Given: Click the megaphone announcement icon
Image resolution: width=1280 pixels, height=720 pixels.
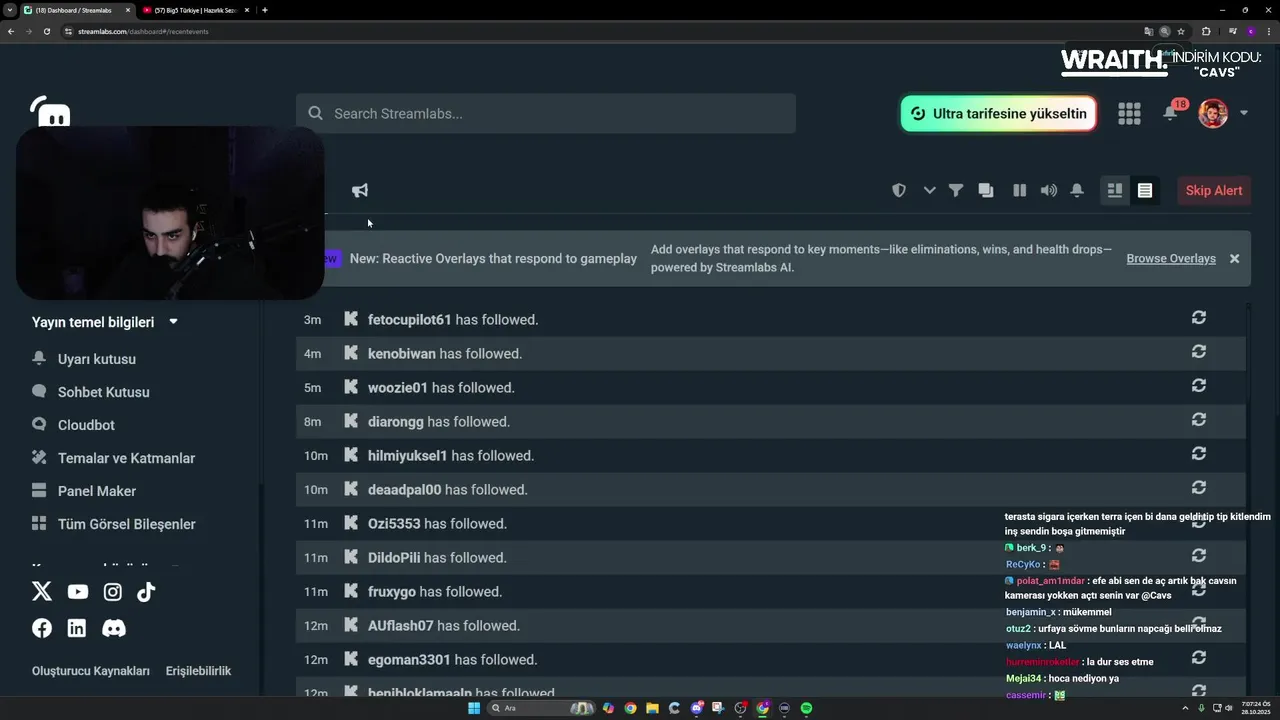Looking at the screenshot, I should [x=360, y=190].
